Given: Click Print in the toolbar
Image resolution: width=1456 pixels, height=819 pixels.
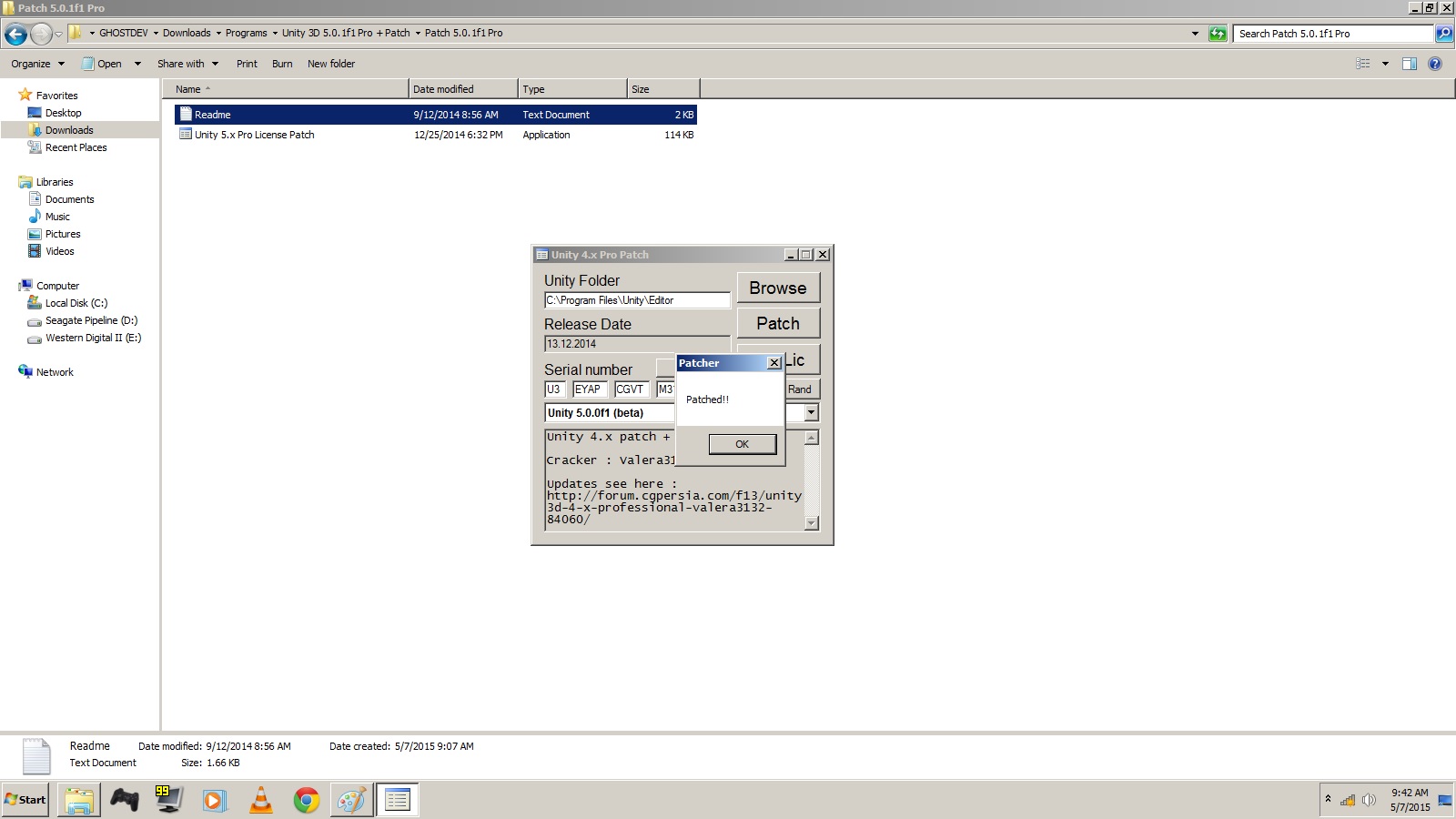Looking at the screenshot, I should tap(247, 64).
